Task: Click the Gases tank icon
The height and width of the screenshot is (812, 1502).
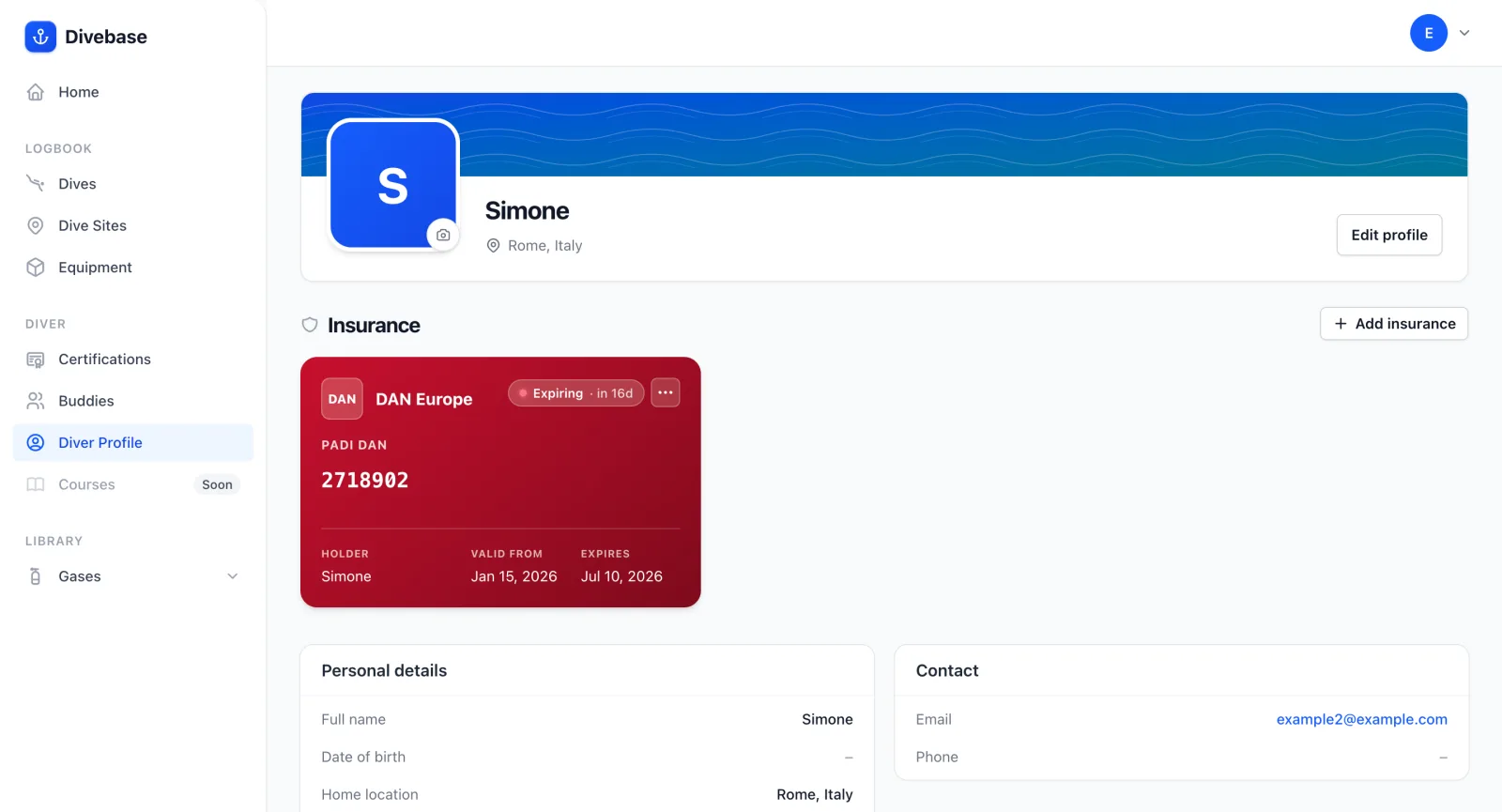Action: coord(36,576)
